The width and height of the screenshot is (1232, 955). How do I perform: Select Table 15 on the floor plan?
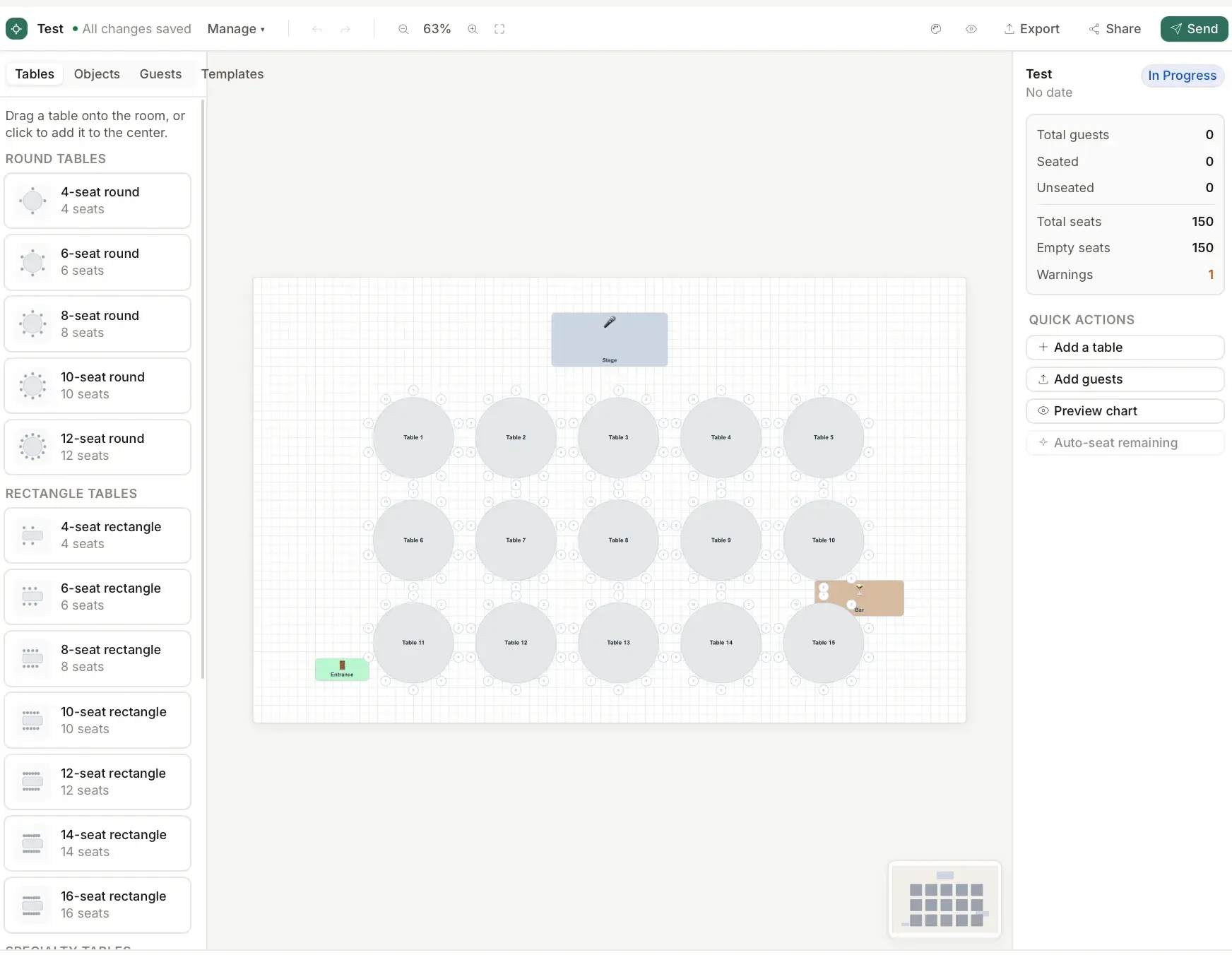[824, 642]
